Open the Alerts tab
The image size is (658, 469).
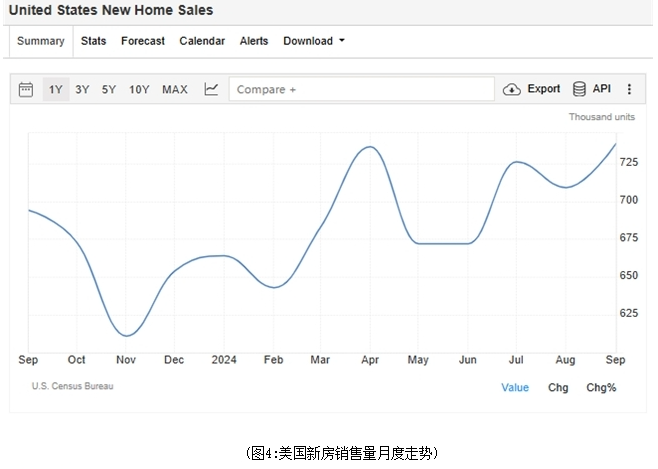pyautogui.click(x=254, y=41)
